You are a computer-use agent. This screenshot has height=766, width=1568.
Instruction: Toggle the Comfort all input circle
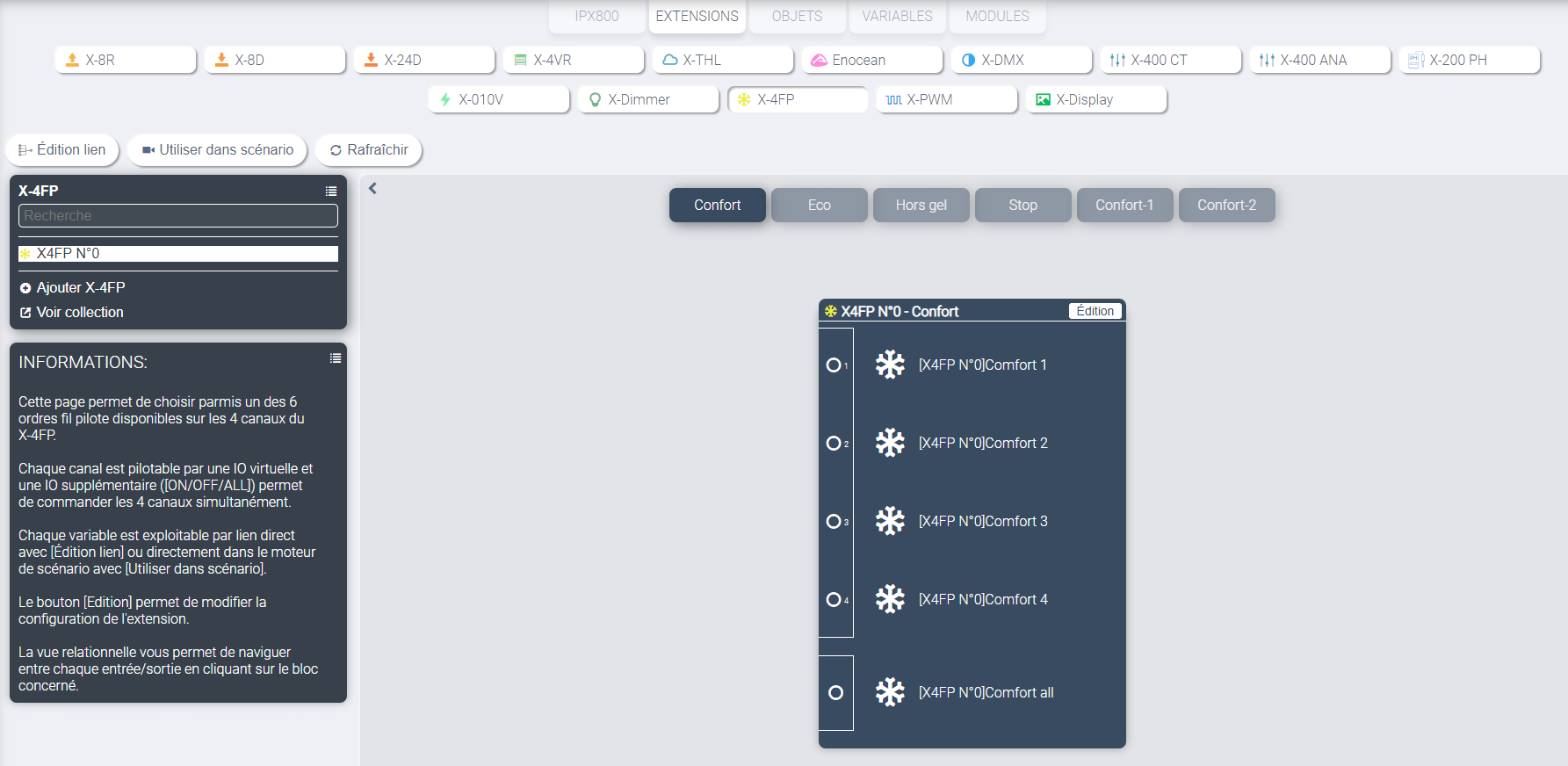(835, 692)
